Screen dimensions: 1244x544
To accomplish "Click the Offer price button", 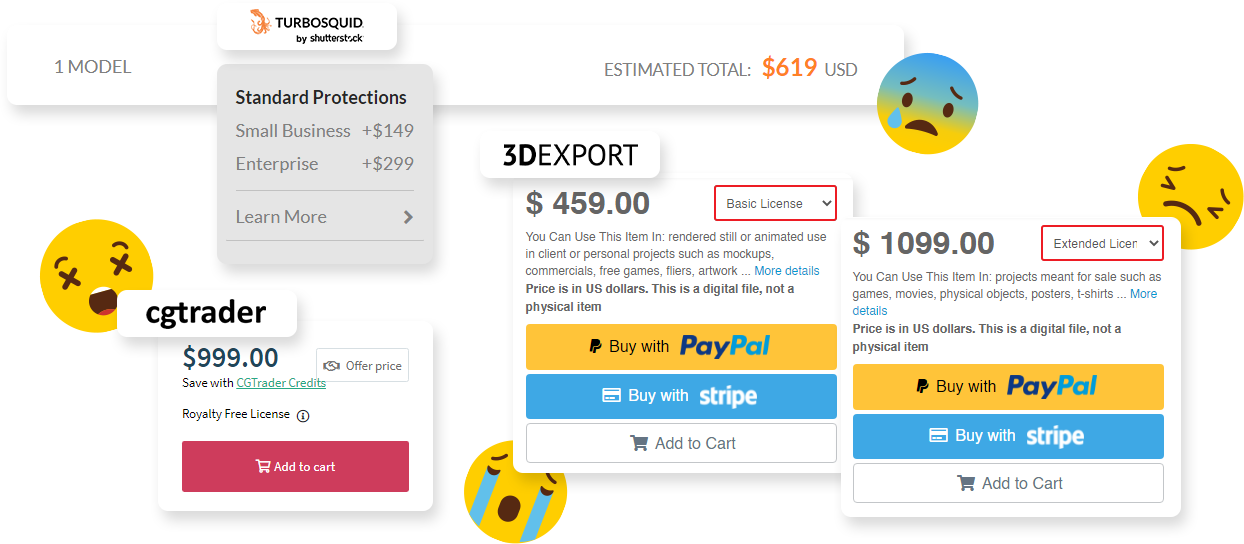I will [362, 365].
